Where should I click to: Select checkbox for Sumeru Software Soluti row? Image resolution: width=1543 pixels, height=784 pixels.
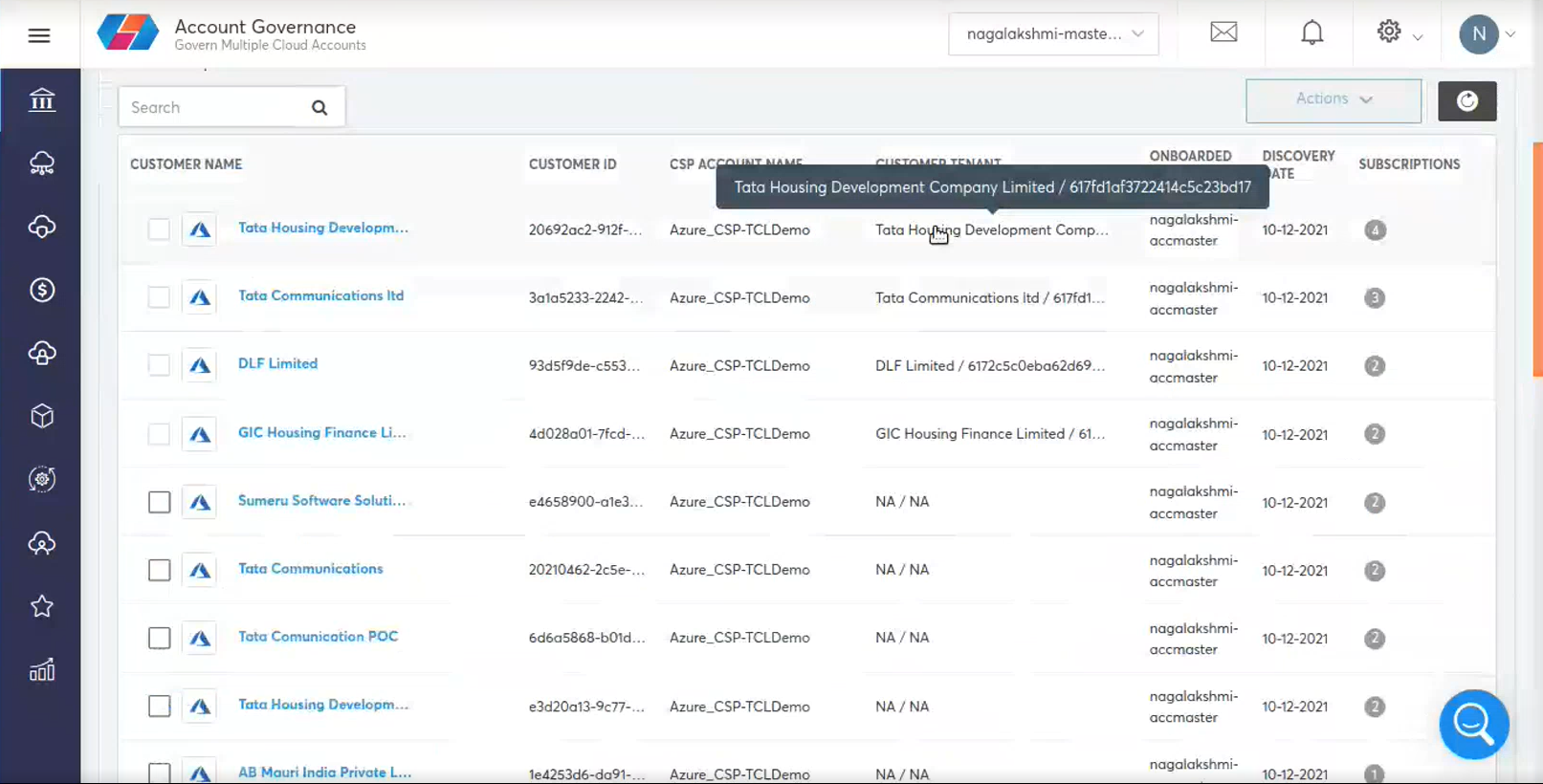click(x=159, y=502)
